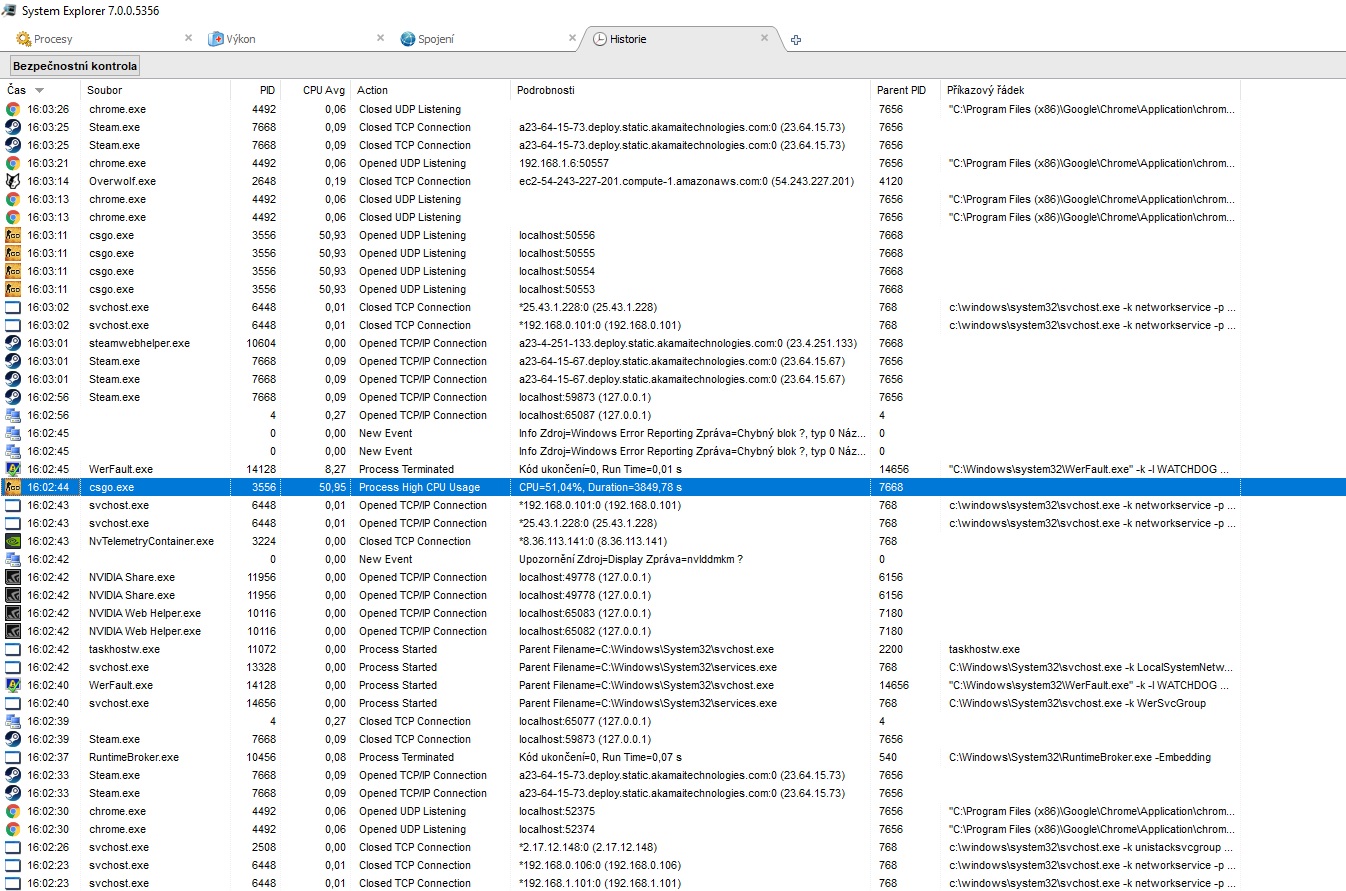Close the Historie tab
1346x891 pixels.
764,38
